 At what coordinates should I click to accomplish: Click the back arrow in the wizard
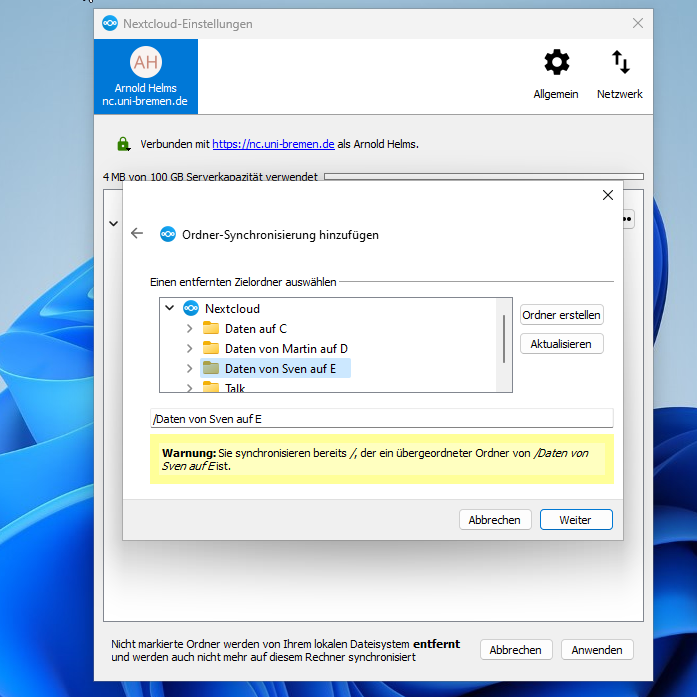138,234
